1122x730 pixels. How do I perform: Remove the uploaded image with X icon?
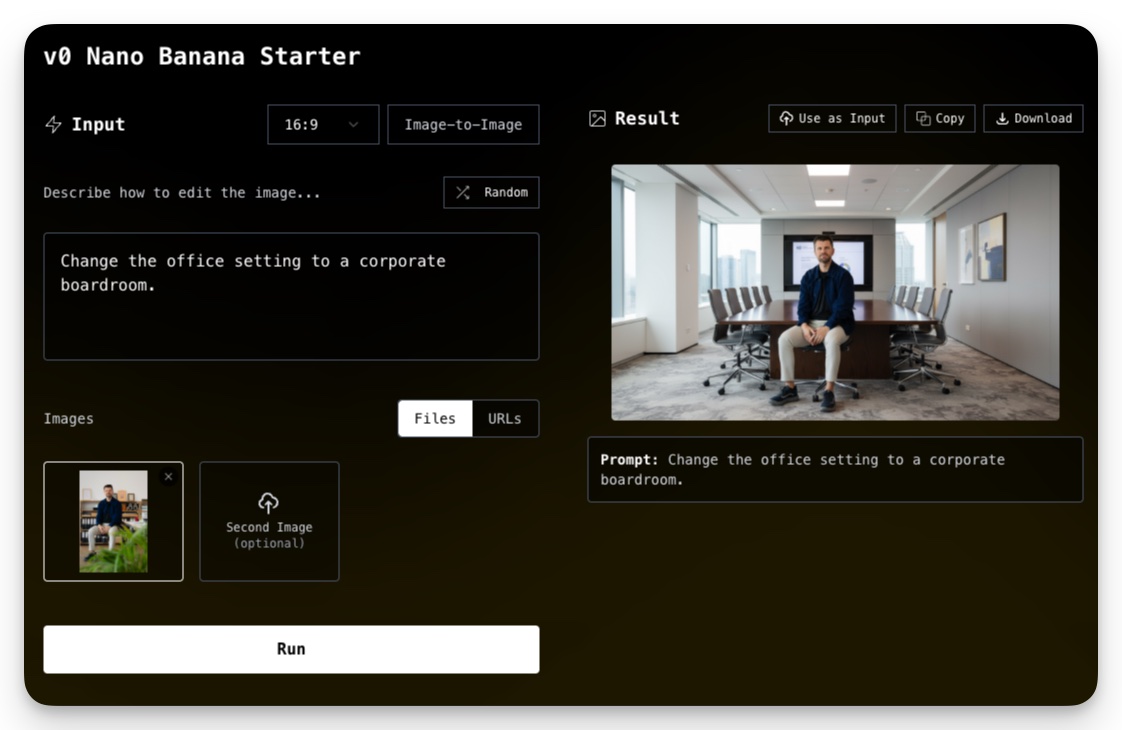[x=168, y=477]
